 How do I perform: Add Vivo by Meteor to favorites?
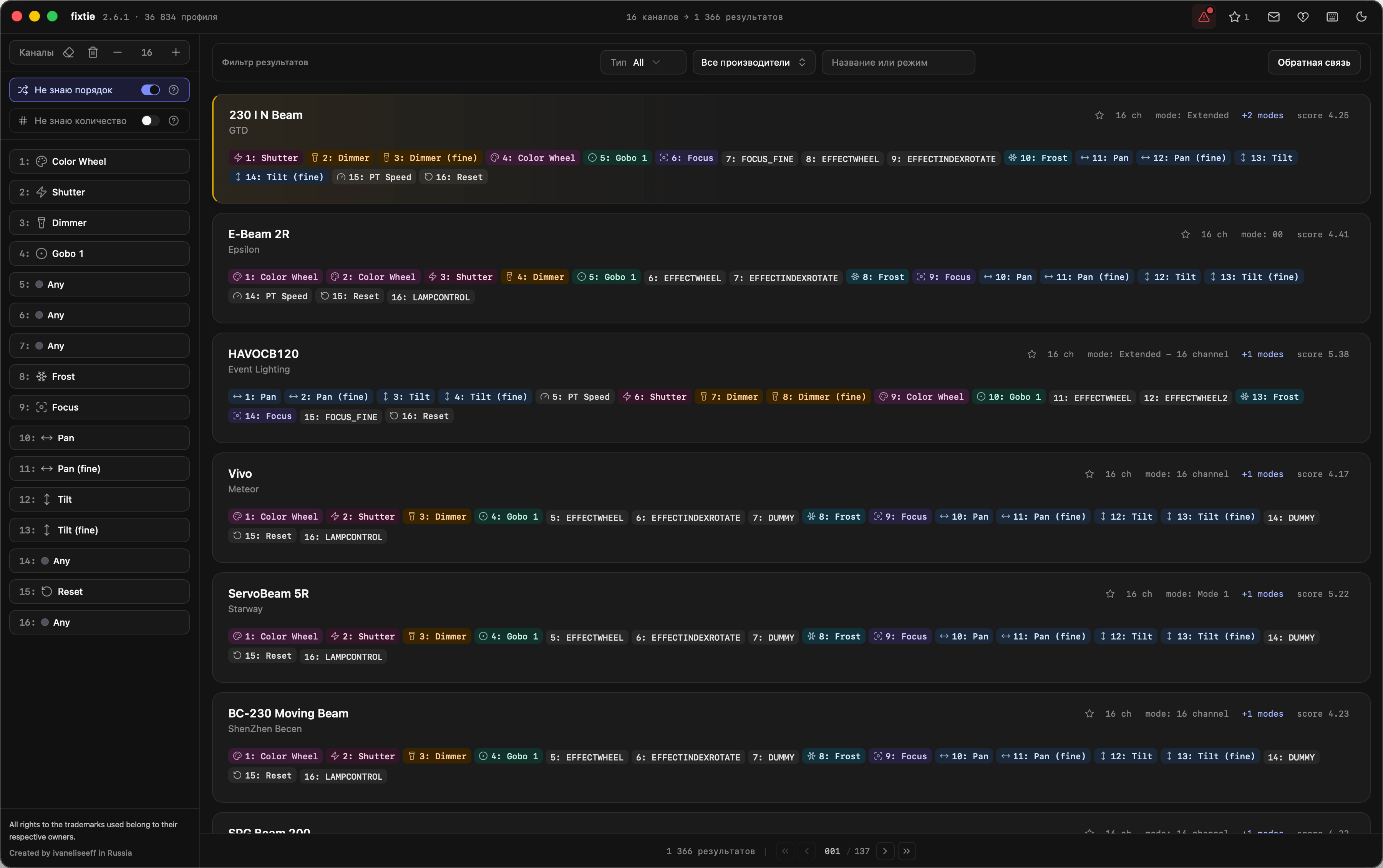[x=1089, y=474]
